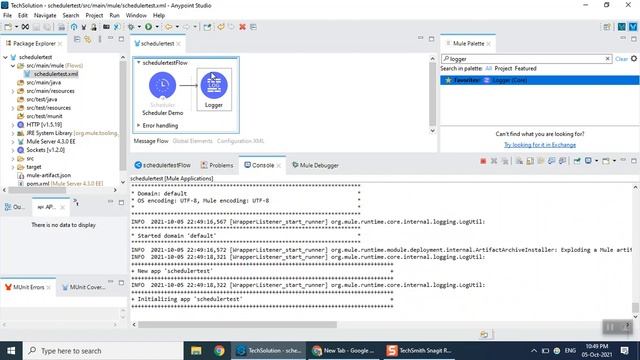Click the Package Explorer horizontal scrollbar
The width and height of the screenshot is (640, 360).
[37, 190]
